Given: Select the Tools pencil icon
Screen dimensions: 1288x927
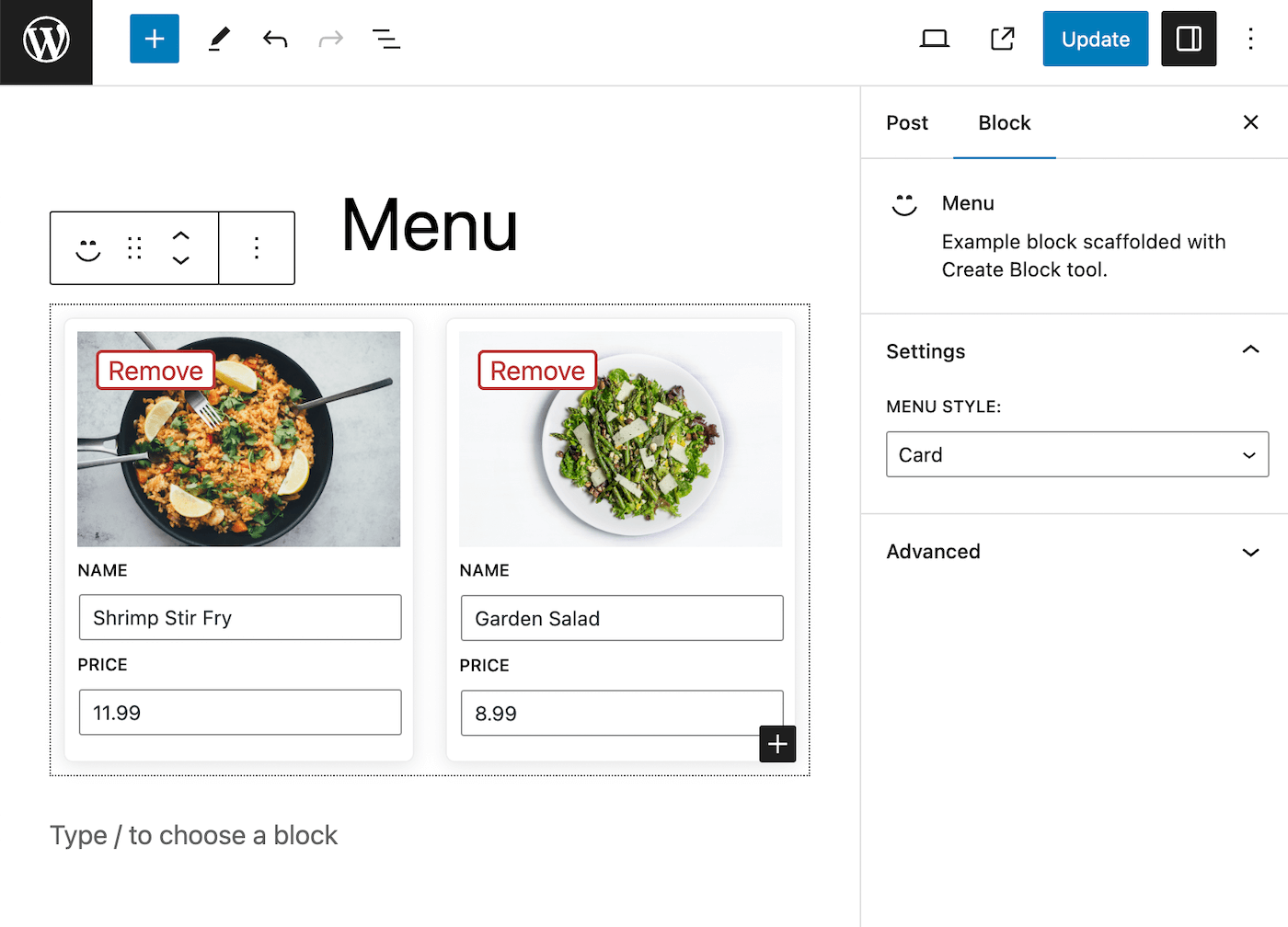Looking at the screenshot, I should (x=219, y=39).
